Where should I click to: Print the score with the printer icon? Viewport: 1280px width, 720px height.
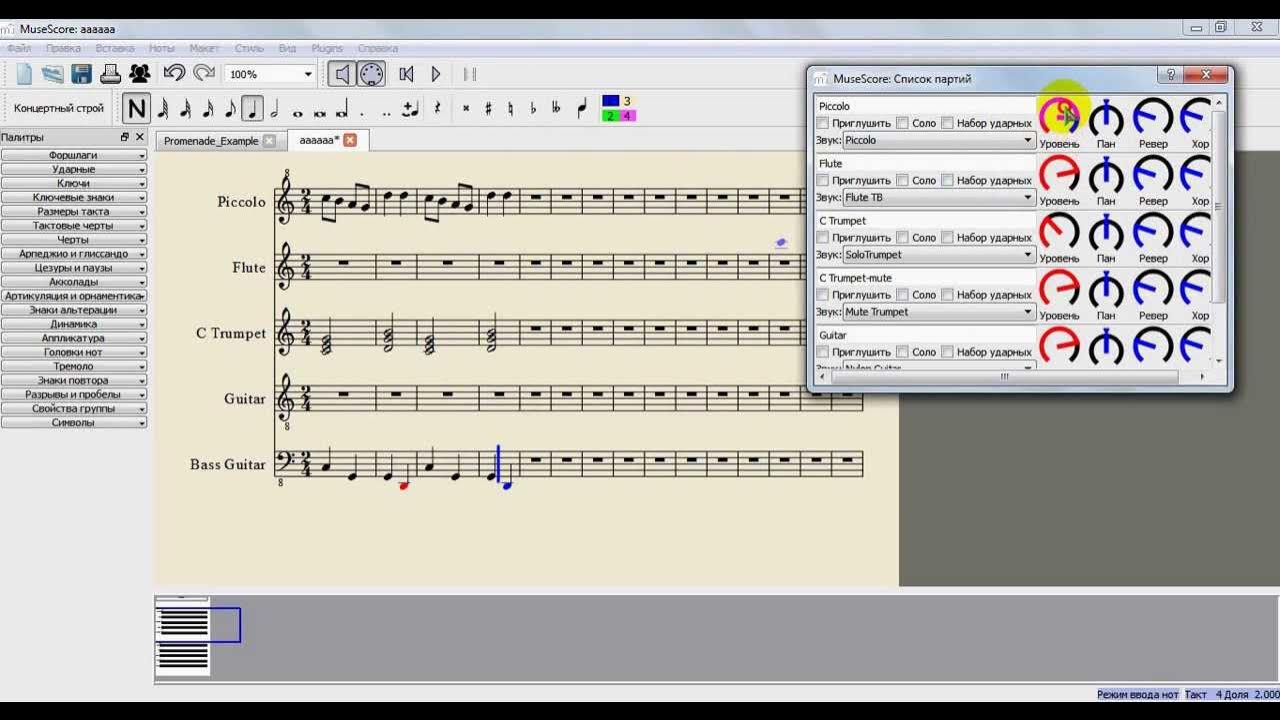point(110,74)
